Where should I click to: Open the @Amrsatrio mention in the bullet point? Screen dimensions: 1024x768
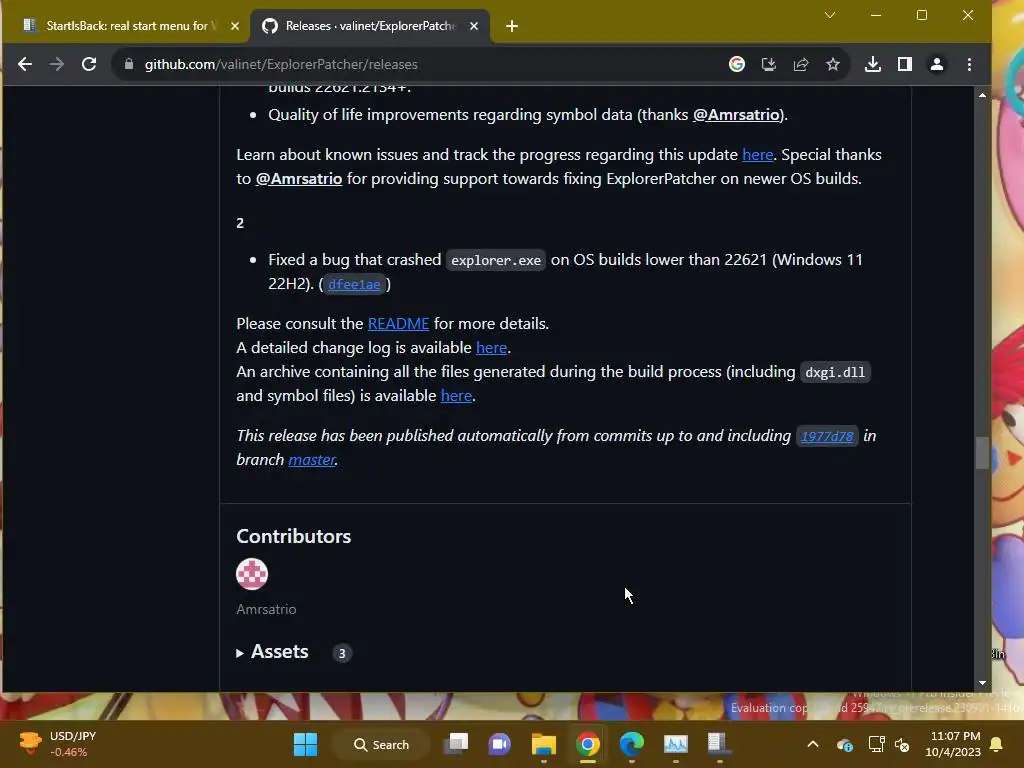click(x=736, y=115)
